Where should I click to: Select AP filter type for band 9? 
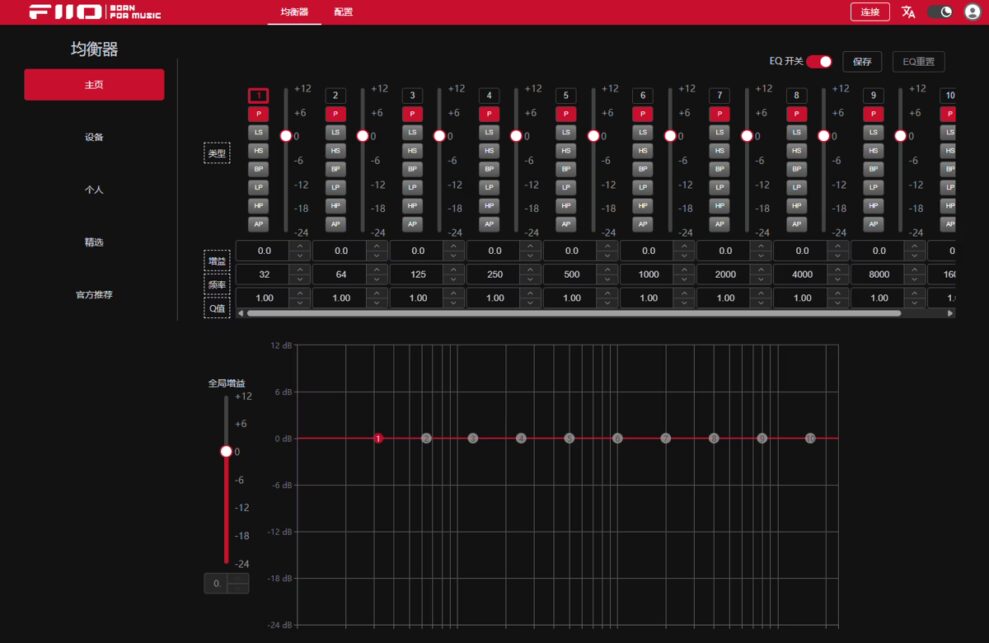873,224
